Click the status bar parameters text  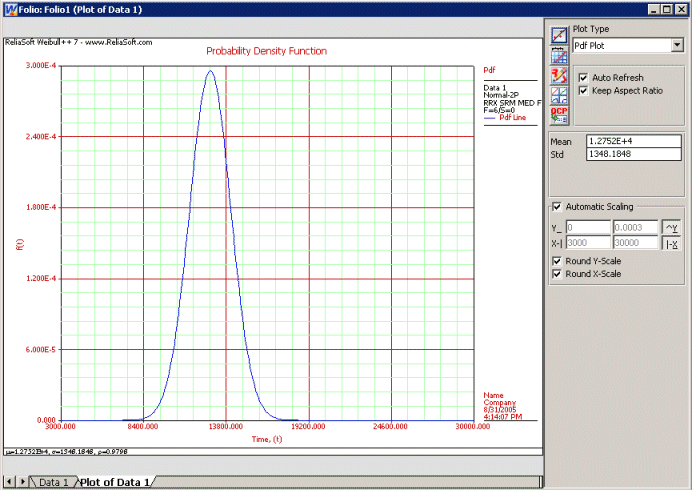[66, 452]
